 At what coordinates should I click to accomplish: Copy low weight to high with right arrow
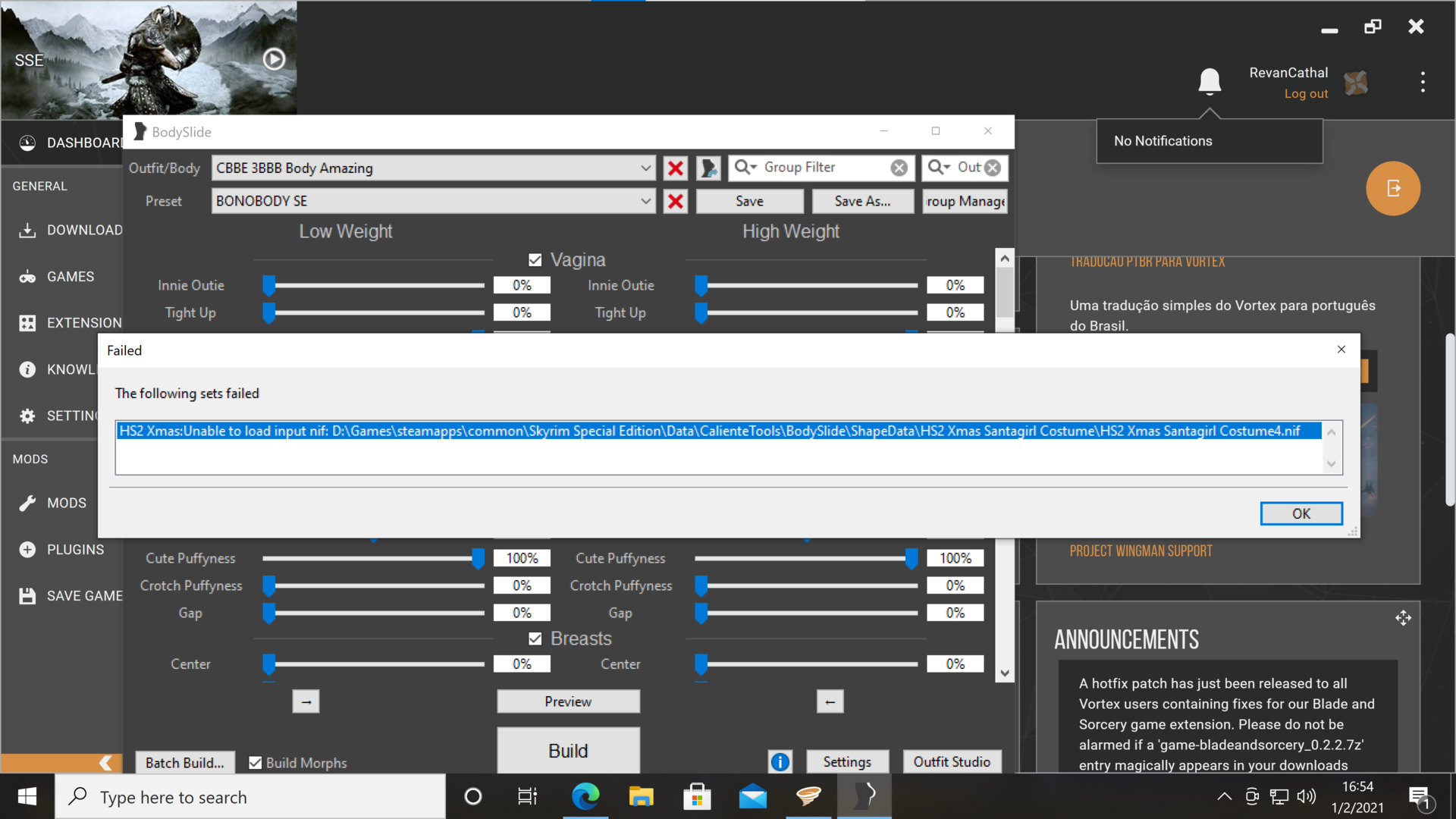[306, 701]
